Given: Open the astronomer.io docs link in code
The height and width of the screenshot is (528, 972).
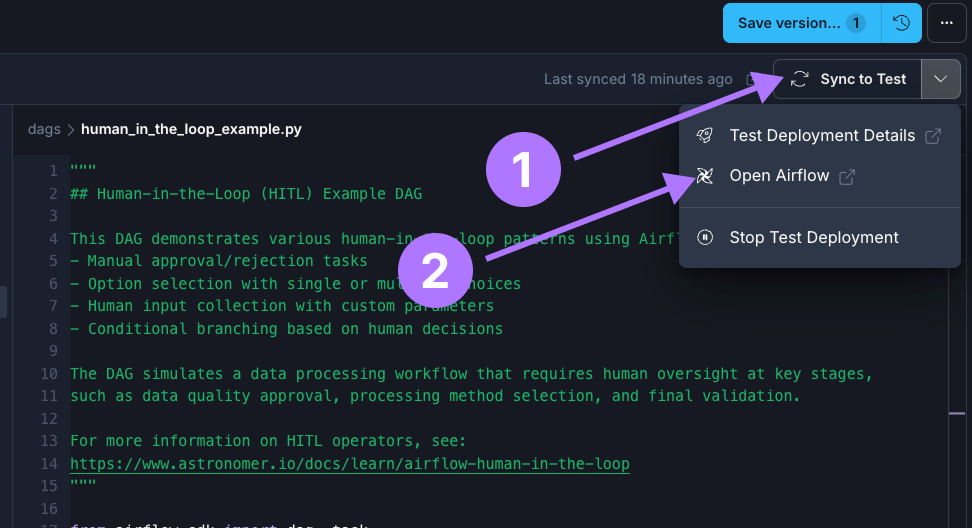Looking at the screenshot, I should coord(350,464).
